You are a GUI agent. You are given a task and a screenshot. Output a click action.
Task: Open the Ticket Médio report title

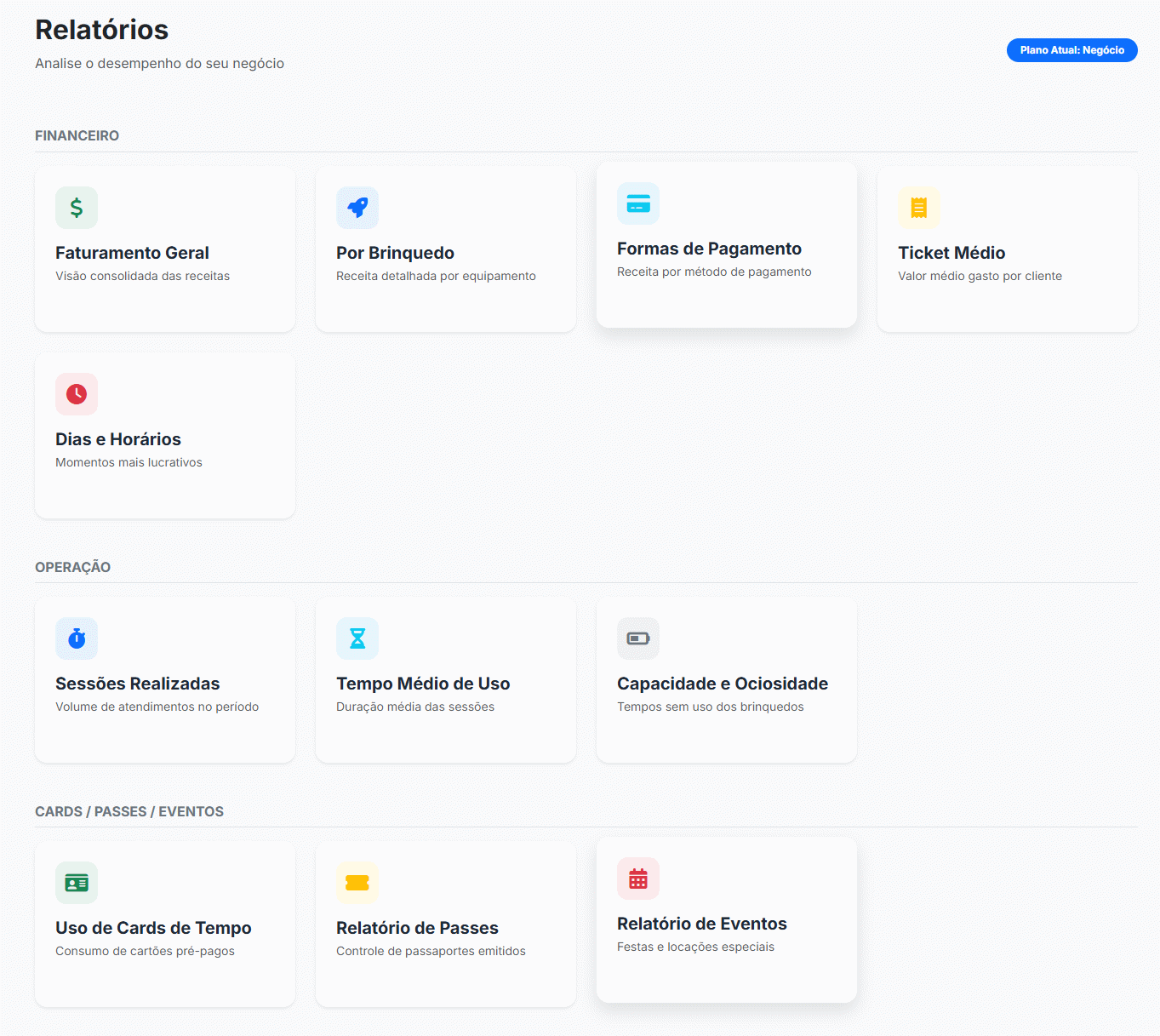(x=951, y=253)
